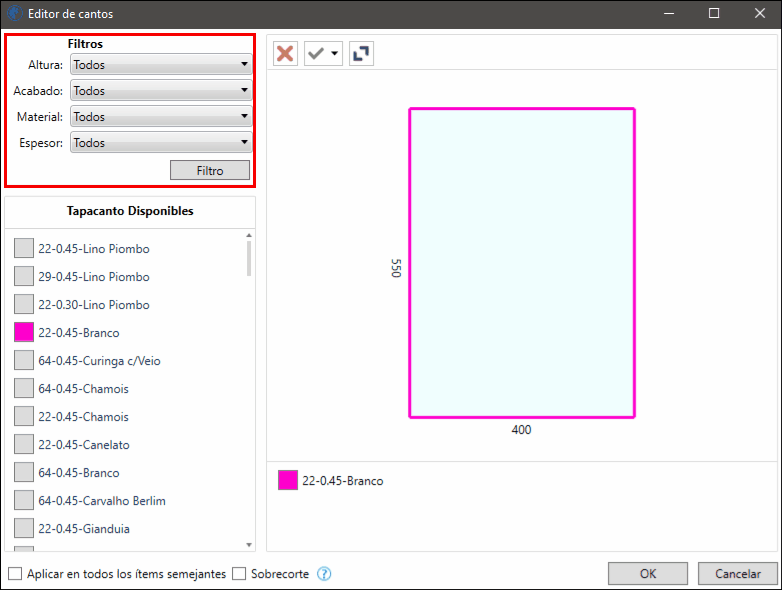
Task: Open the Material dropdown
Action: coord(161,116)
